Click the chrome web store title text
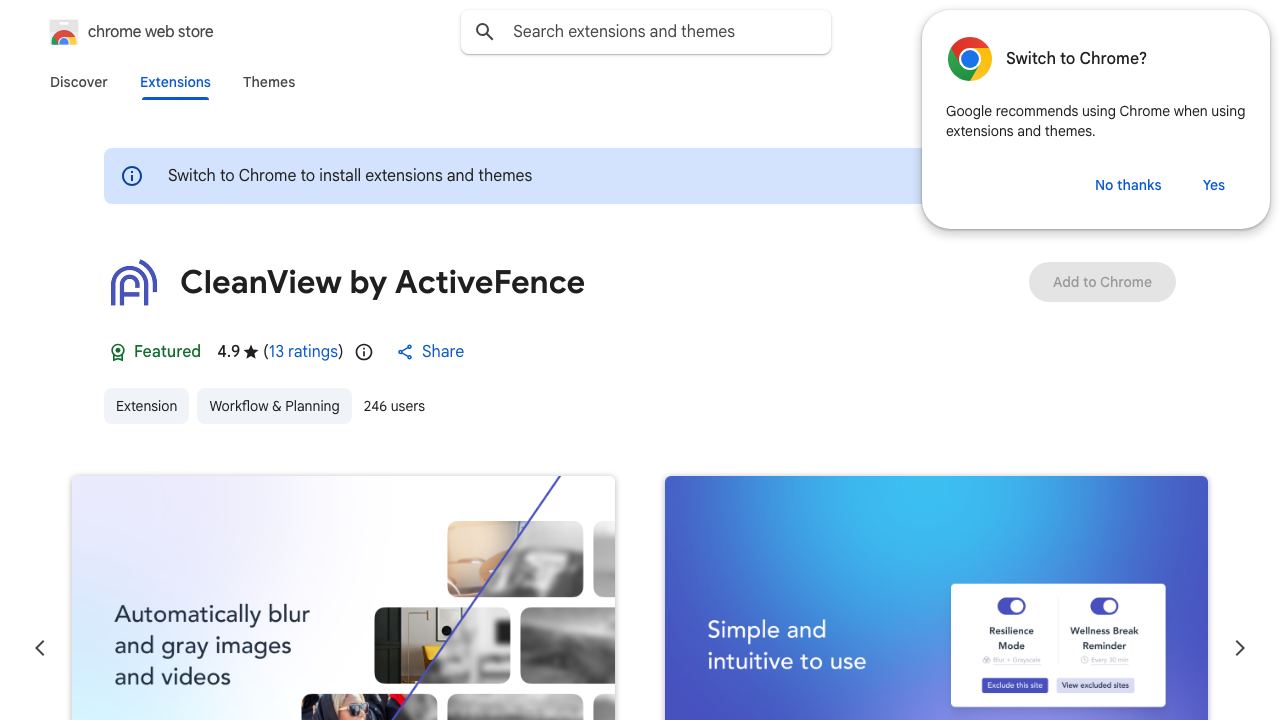Screen dimensions: 1280x720 click(x=151, y=32)
